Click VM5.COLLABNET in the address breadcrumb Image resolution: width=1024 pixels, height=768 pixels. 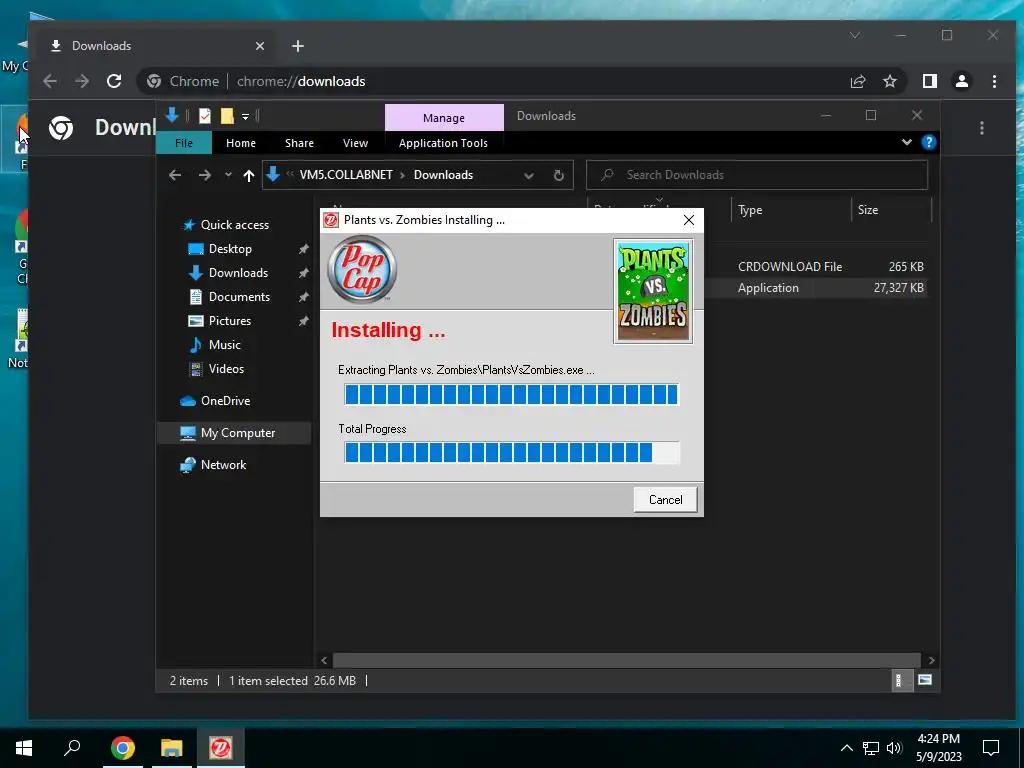click(x=346, y=175)
